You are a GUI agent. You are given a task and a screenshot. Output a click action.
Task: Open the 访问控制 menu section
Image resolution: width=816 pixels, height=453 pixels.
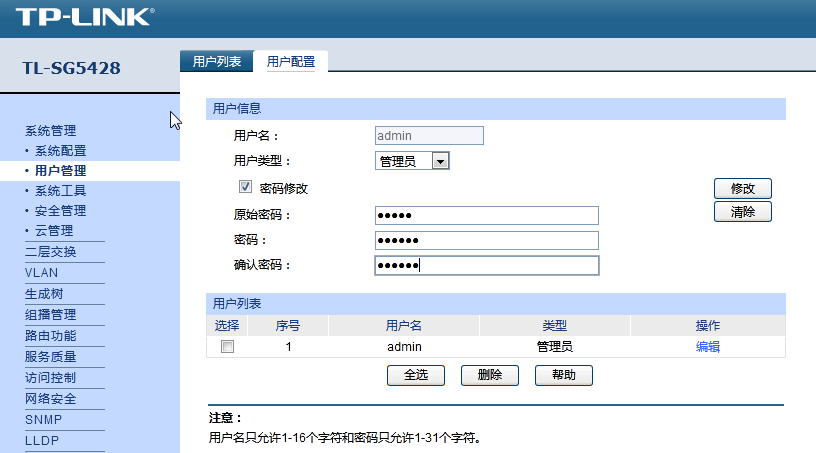tap(50, 378)
